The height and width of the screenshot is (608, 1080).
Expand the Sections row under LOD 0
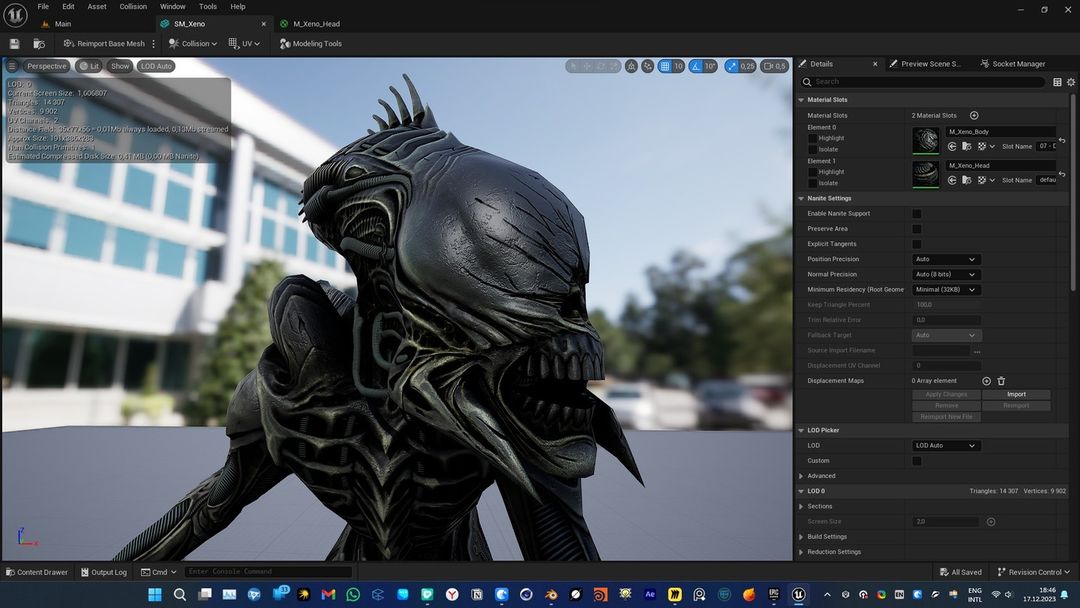(x=801, y=507)
